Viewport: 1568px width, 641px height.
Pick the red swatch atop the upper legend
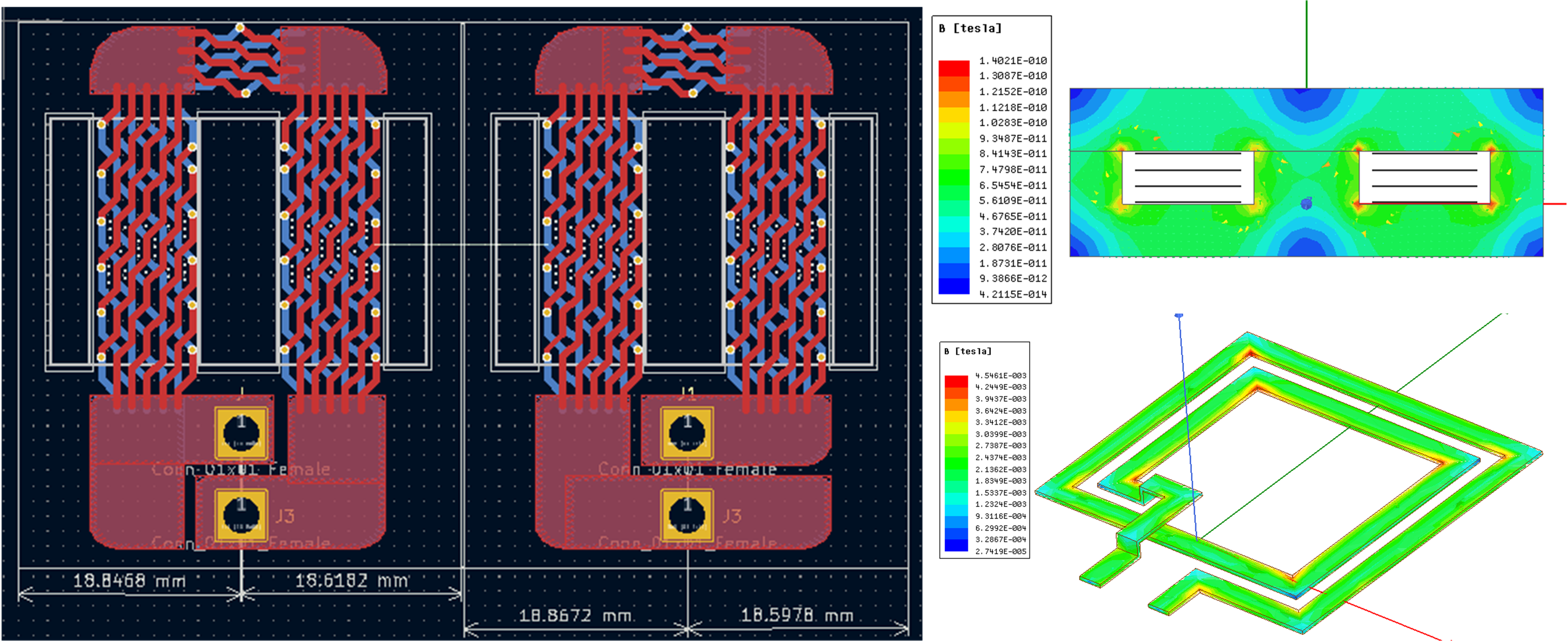coord(954,68)
